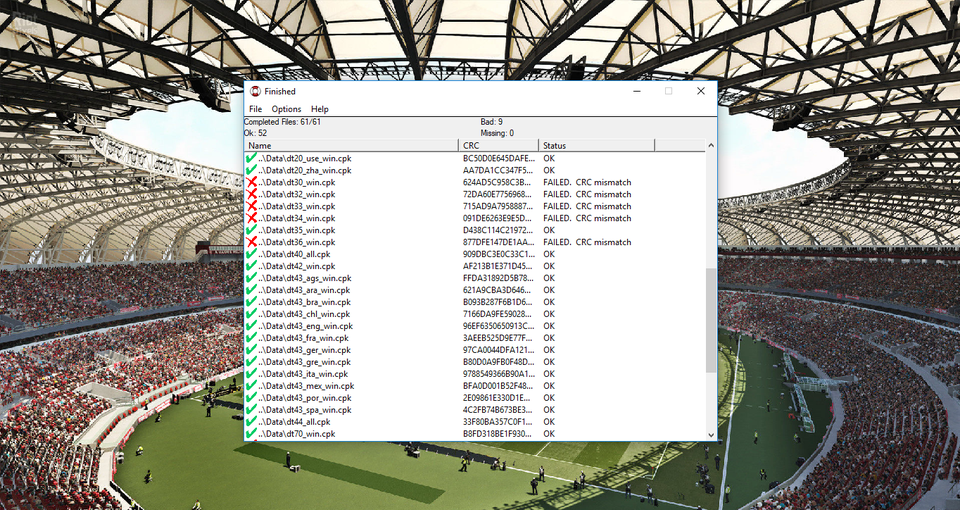The height and width of the screenshot is (510, 960).
Task: Click the Completed Files: 61/61 label
Action: [282, 122]
